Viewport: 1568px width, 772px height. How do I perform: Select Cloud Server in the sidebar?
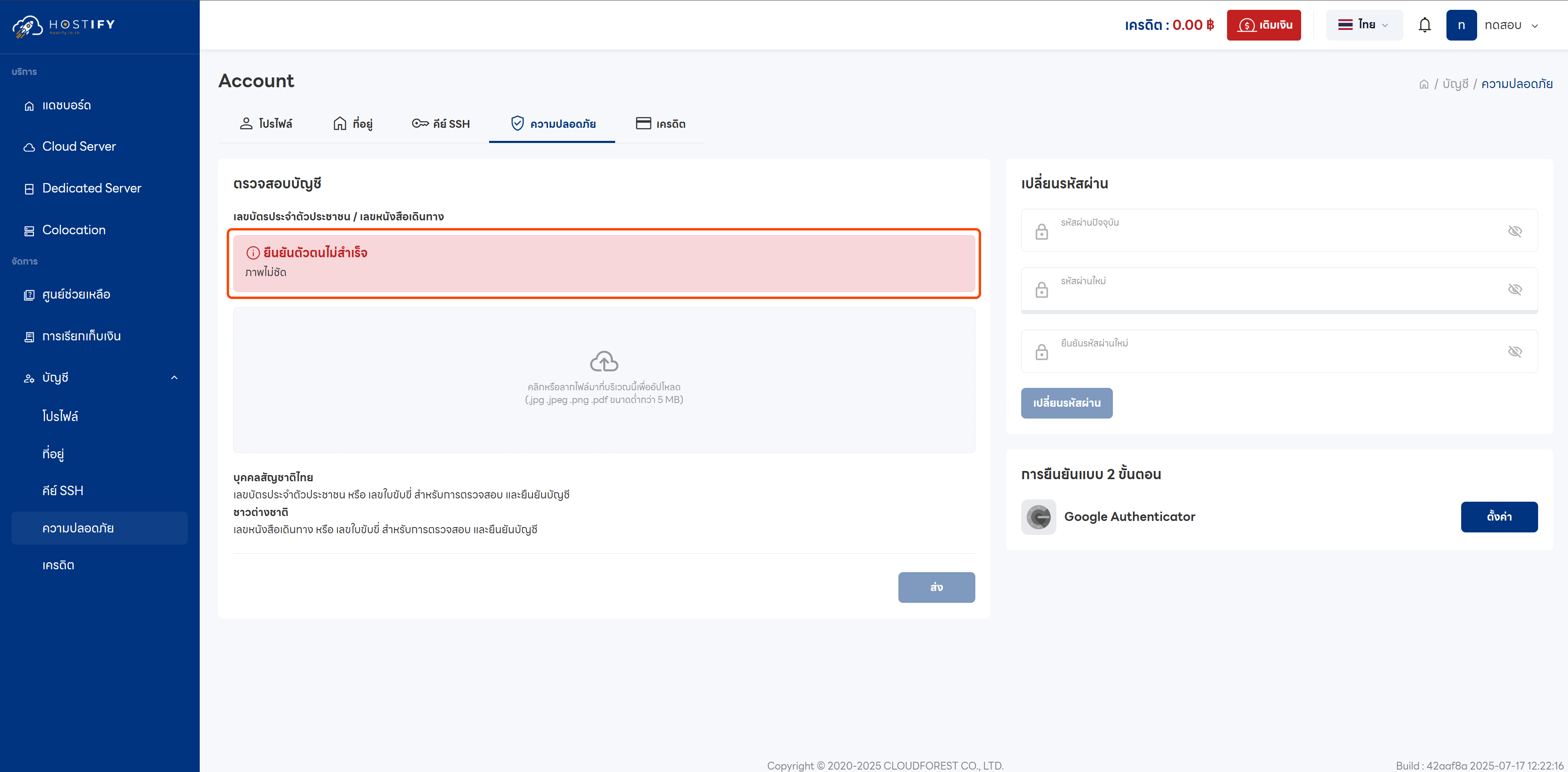(x=79, y=146)
